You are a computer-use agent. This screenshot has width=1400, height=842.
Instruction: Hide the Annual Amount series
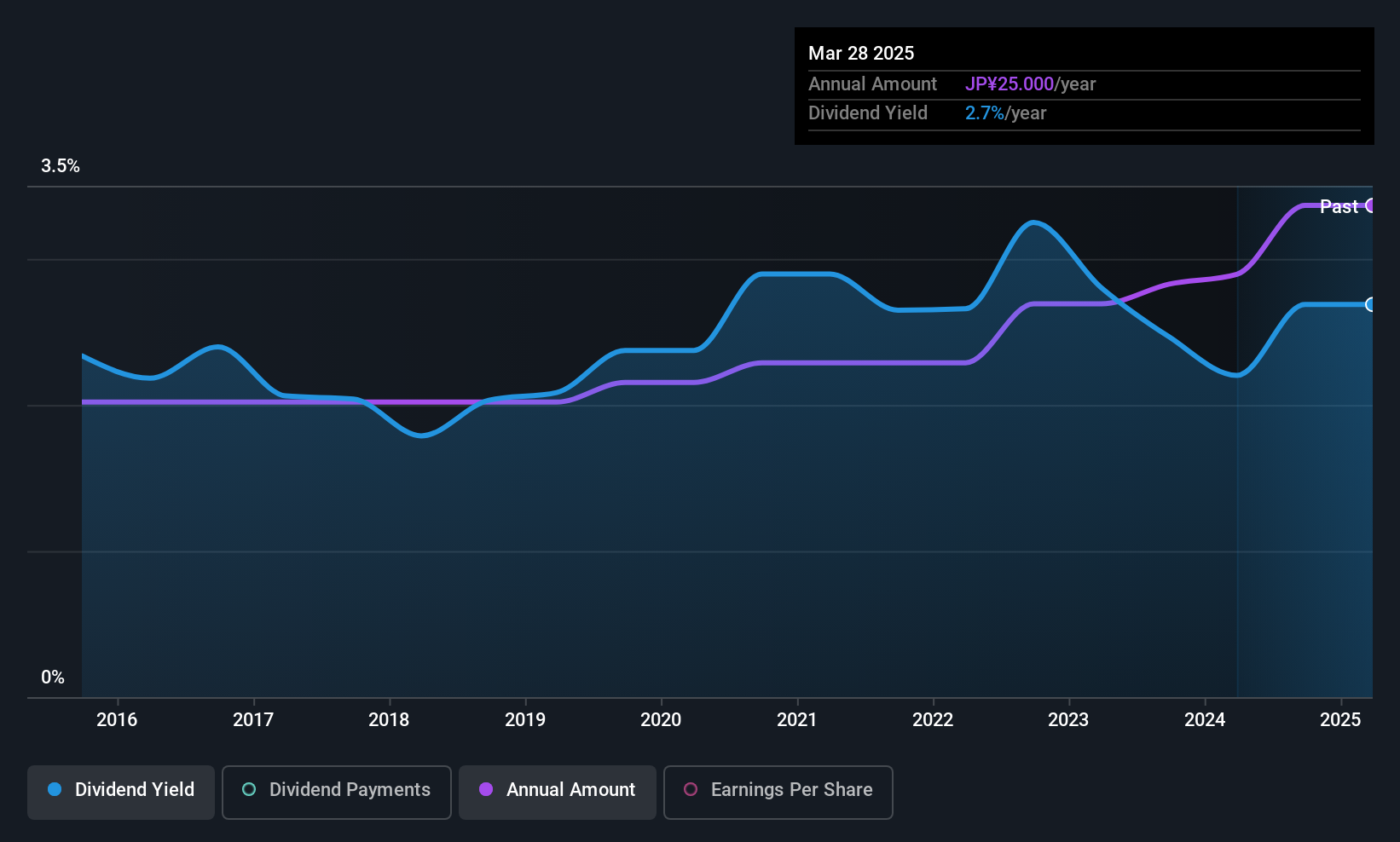coord(558,792)
